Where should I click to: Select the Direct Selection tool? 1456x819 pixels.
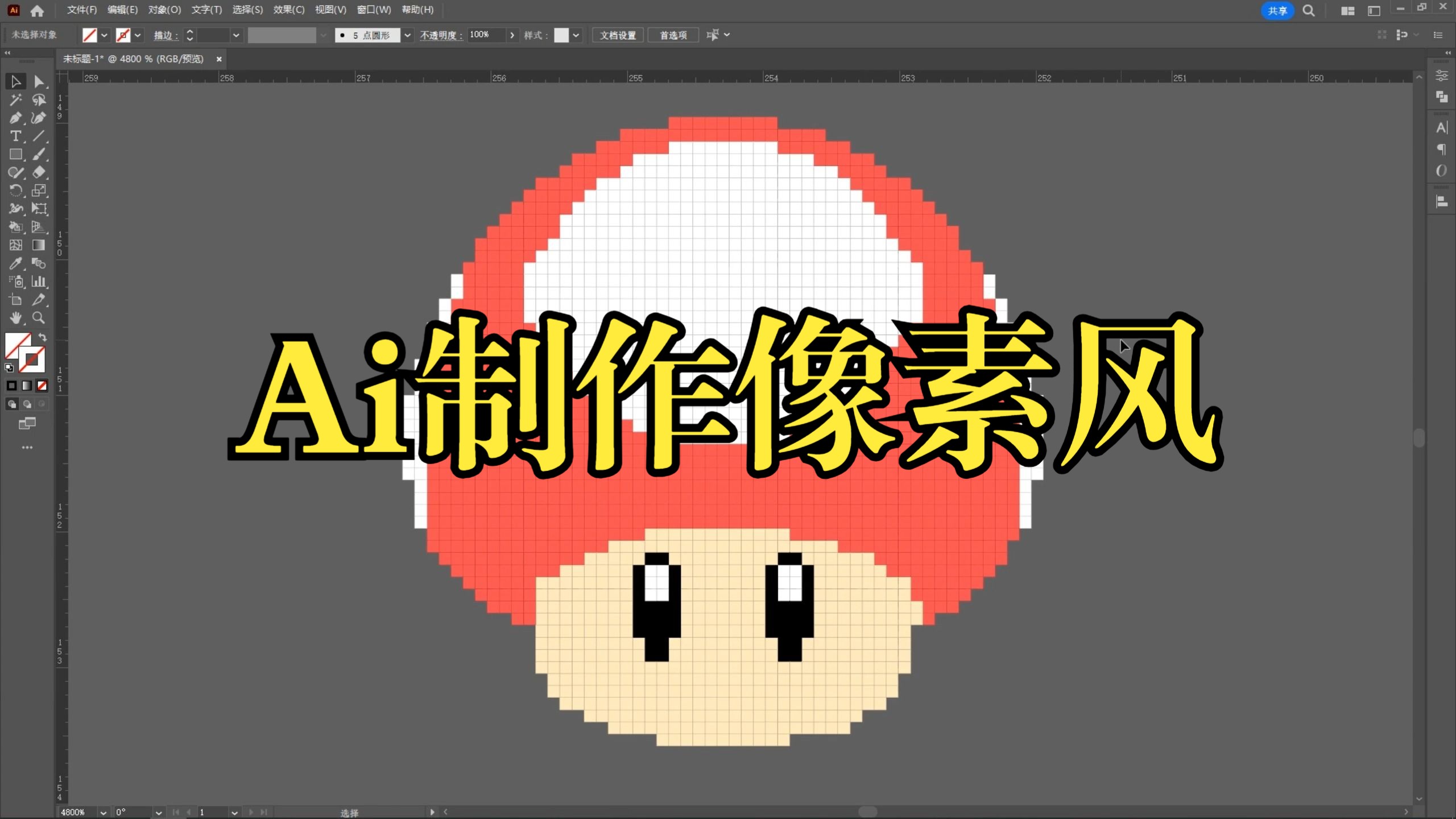[39, 82]
